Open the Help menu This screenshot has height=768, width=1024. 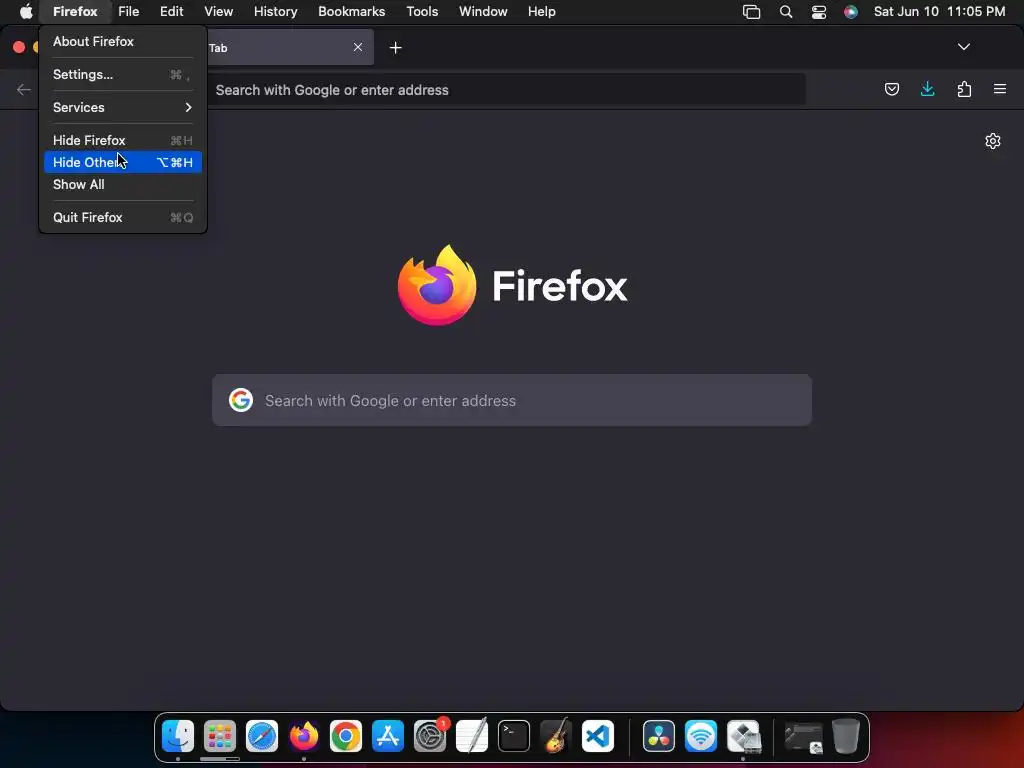pyautogui.click(x=541, y=11)
